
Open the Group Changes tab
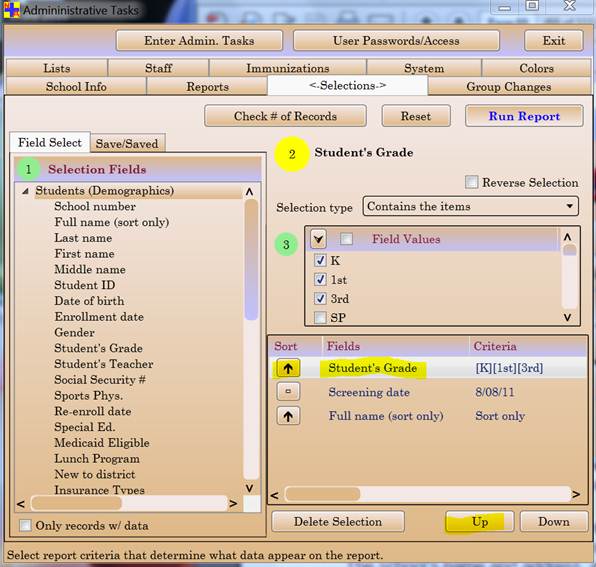point(509,86)
